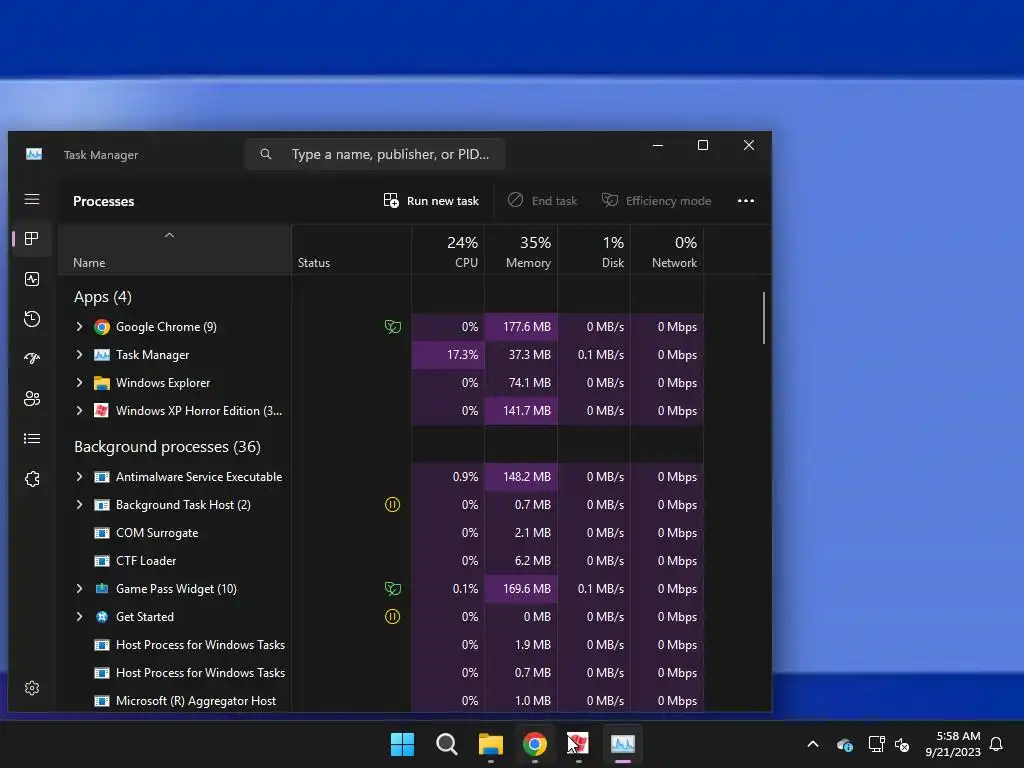Open Windows XP Horror Edition taskbar icon

579,743
